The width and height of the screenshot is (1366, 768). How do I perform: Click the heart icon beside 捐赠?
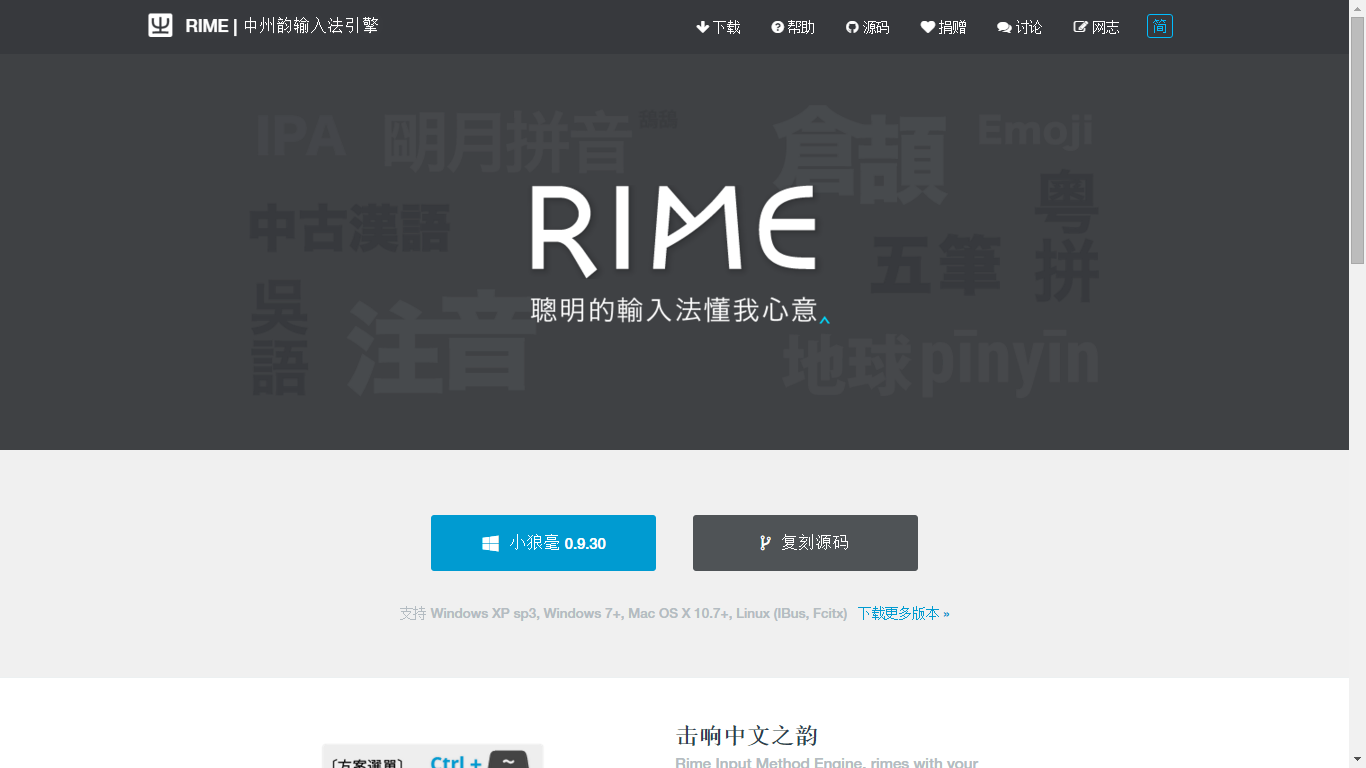928,27
